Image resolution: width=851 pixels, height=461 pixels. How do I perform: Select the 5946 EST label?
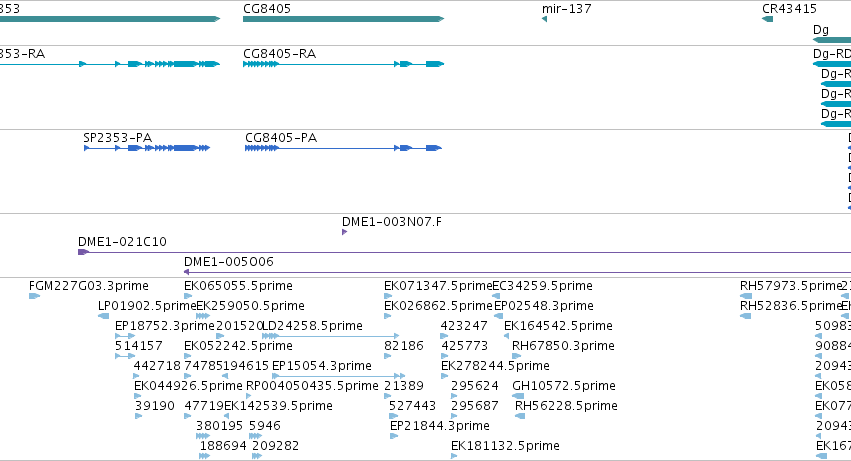pyautogui.click(x=265, y=426)
